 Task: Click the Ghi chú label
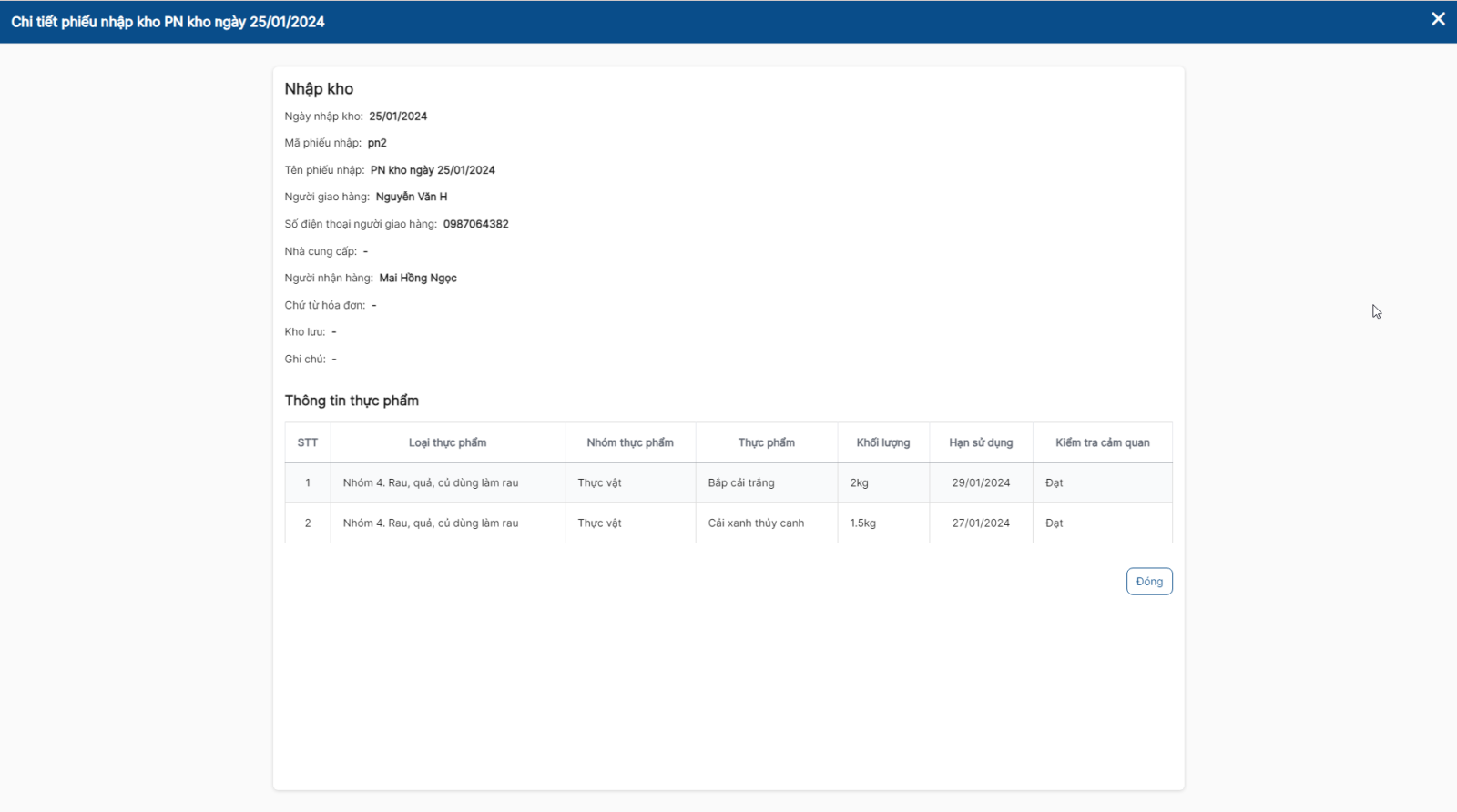[x=305, y=360]
